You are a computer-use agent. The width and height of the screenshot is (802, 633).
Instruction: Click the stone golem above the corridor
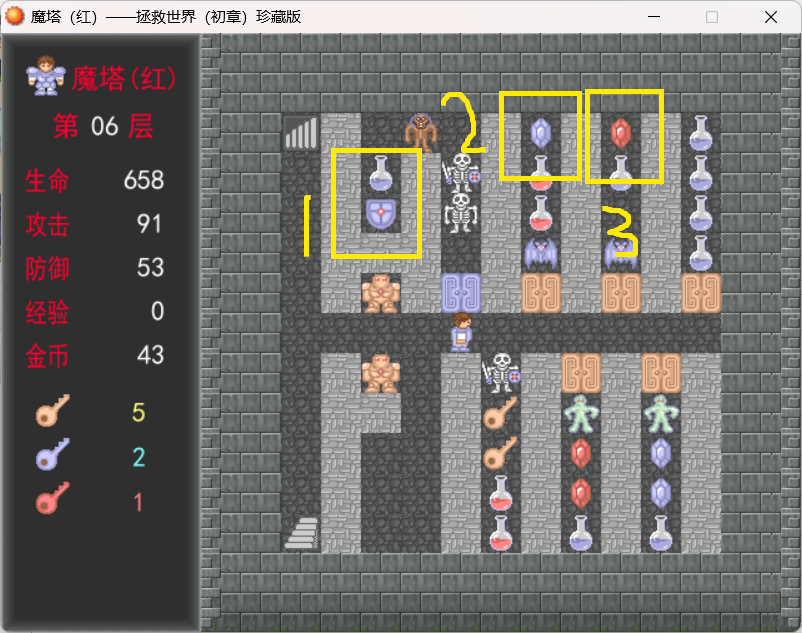click(381, 293)
